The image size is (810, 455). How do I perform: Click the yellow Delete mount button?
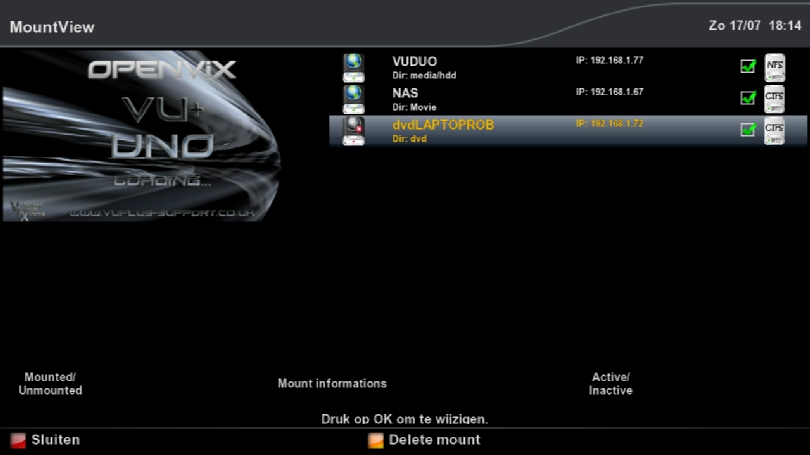coord(424,440)
